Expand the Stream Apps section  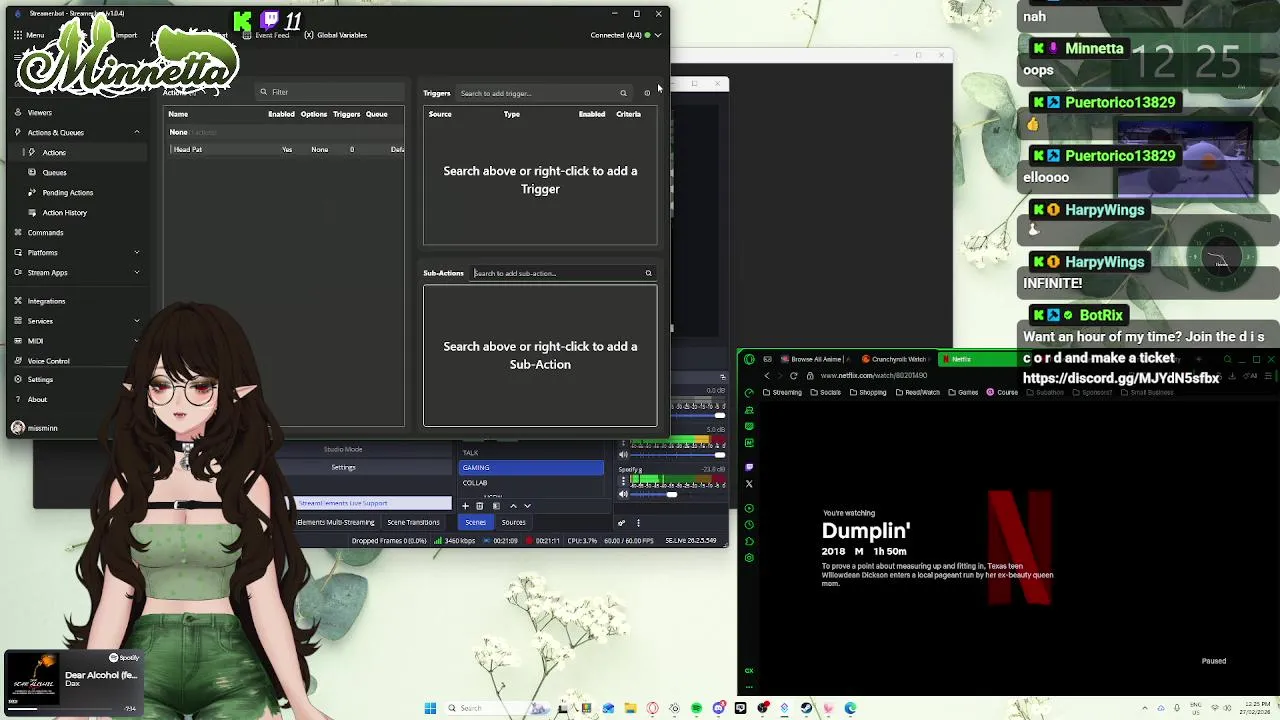pyautogui.click(x=137, y=272)
